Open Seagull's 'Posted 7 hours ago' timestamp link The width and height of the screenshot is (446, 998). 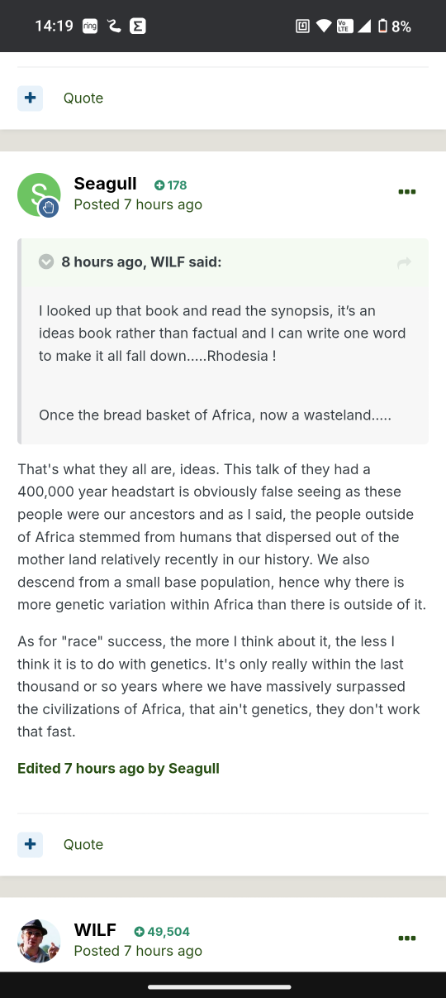click(138, 204)
